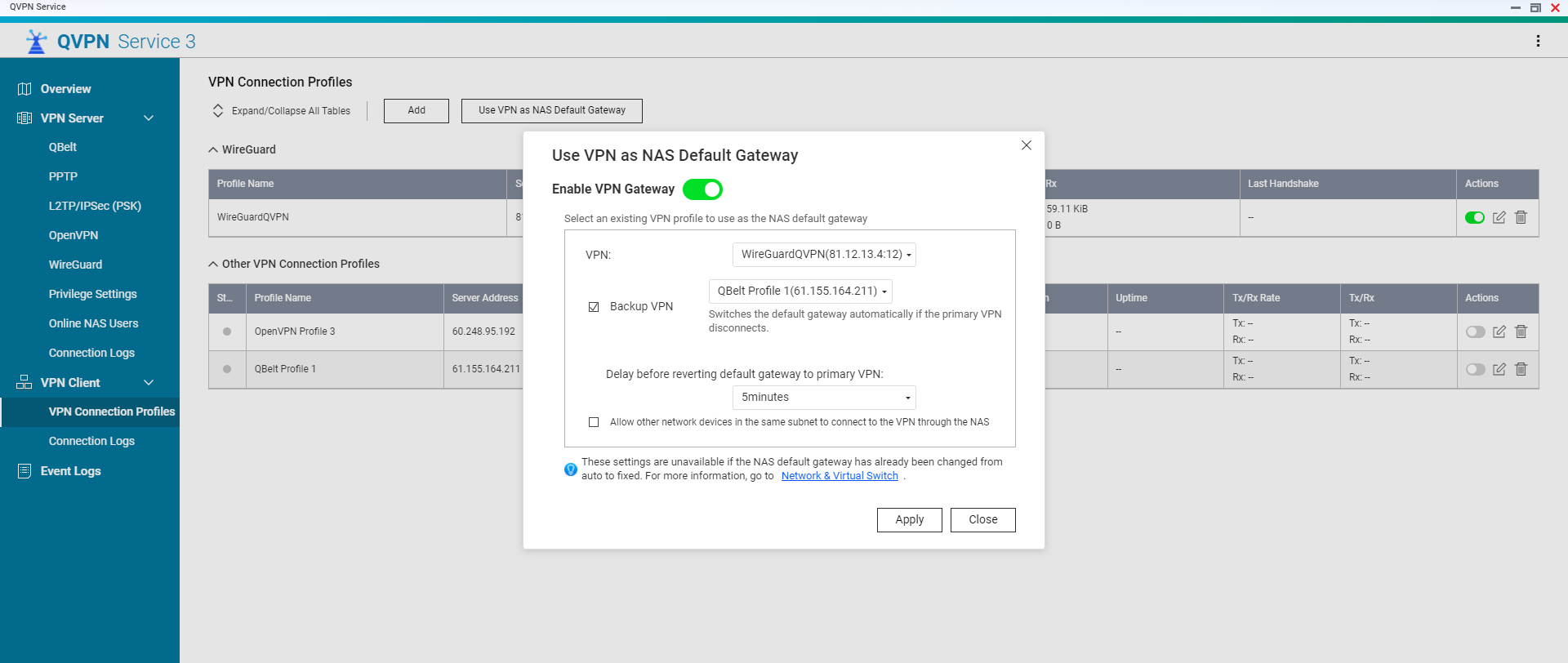Screen dimensions: 1568x663
Task: Click trash icon for QBelt Profile 1
Action: click(1521, 369)
